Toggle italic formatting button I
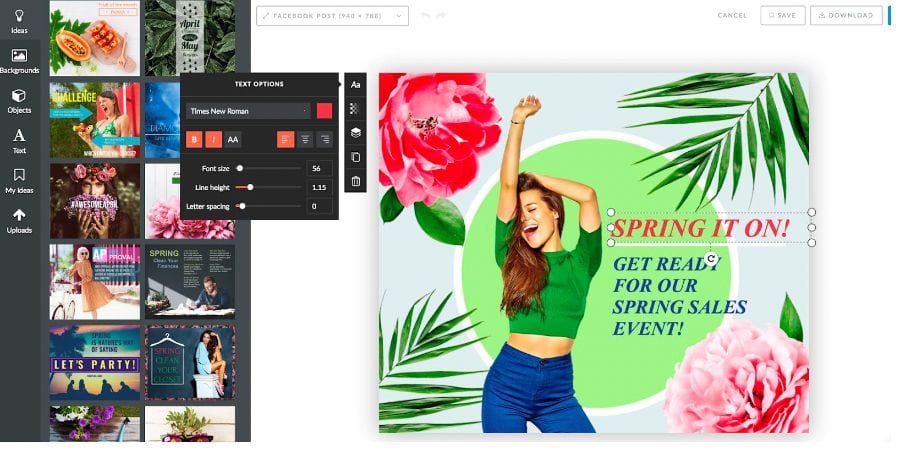Image resolution: width=911 pixels, height=461 pixels. coord(213,140)
